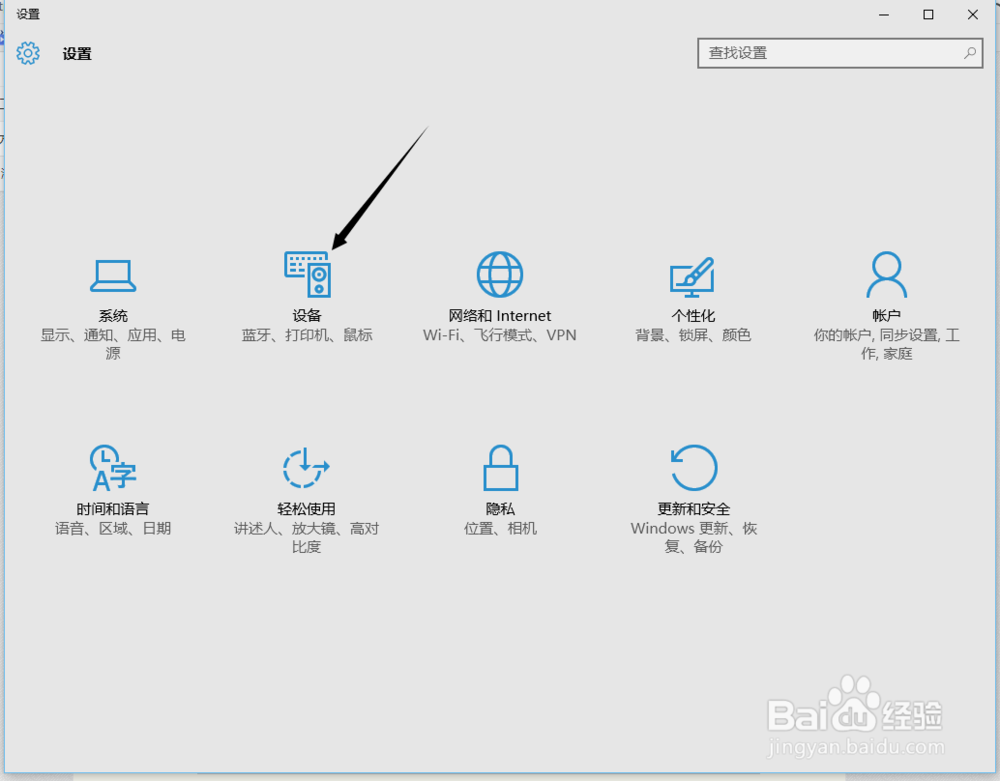Open 网络和 Internet globe icon
1000x781 pixels.
500,273
